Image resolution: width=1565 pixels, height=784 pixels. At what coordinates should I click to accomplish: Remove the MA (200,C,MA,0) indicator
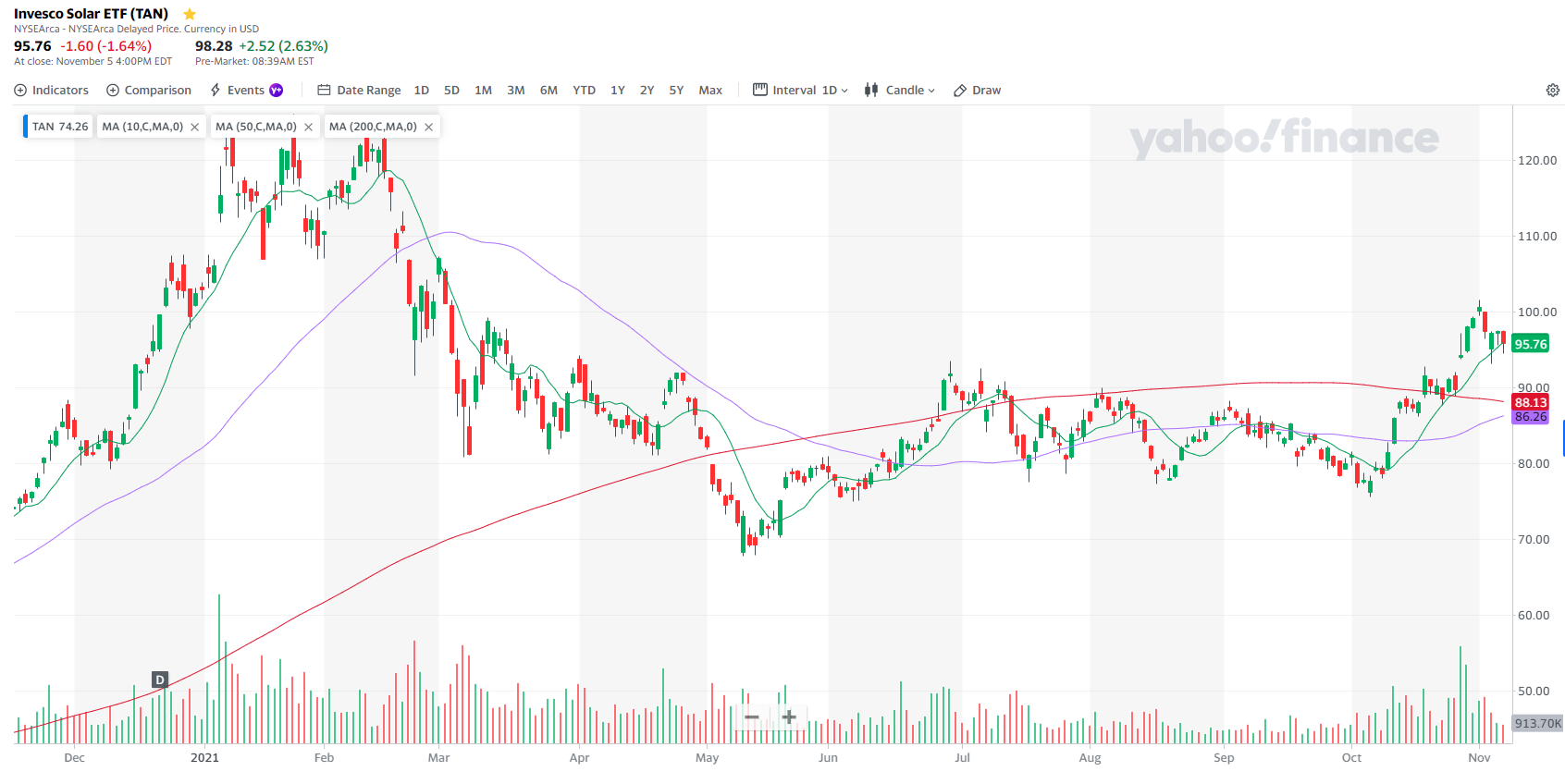429,128
